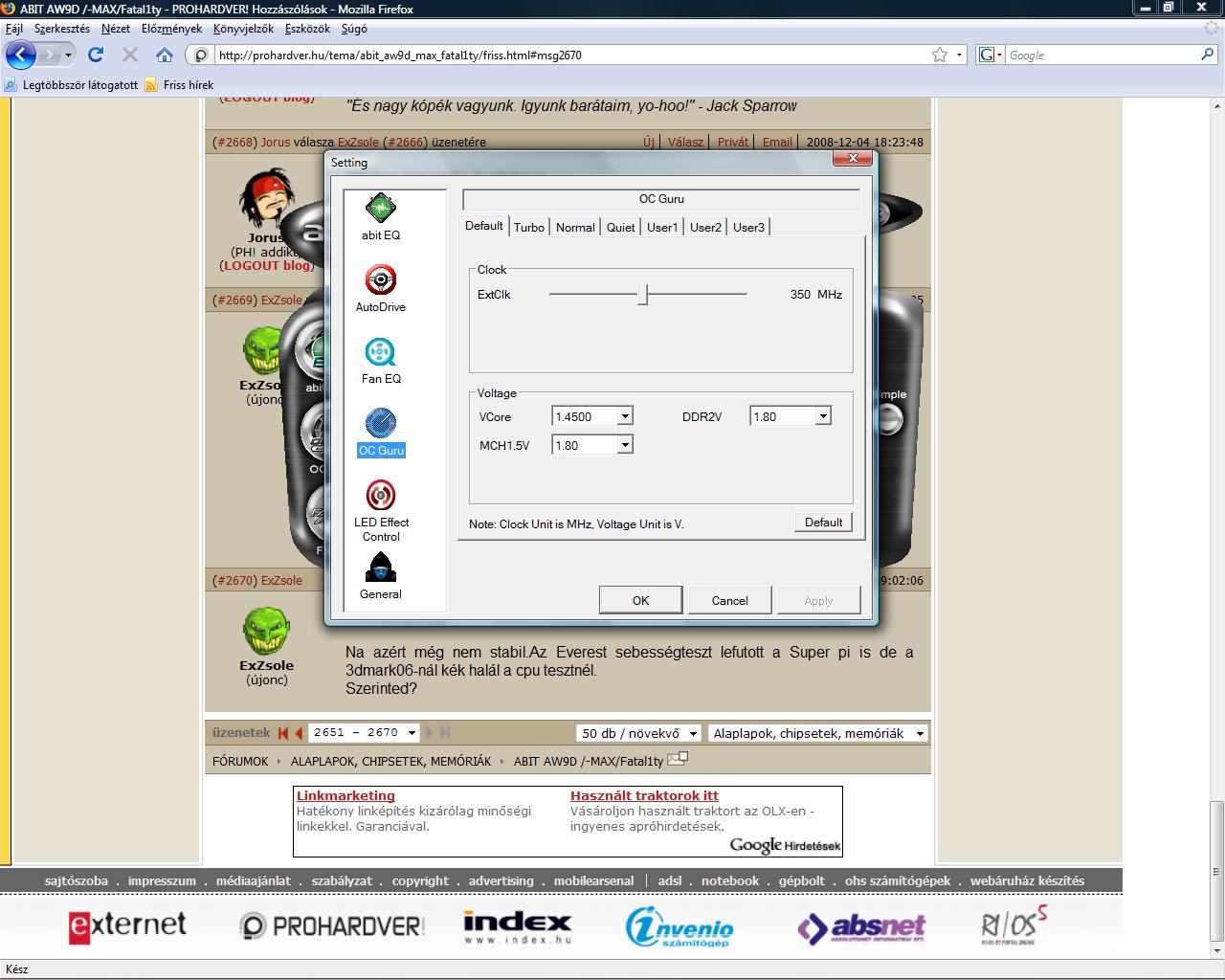The height and width of the screenshot is (980, 1225).
Task: Switch to the User1 tab
Action: coord(662,228)
